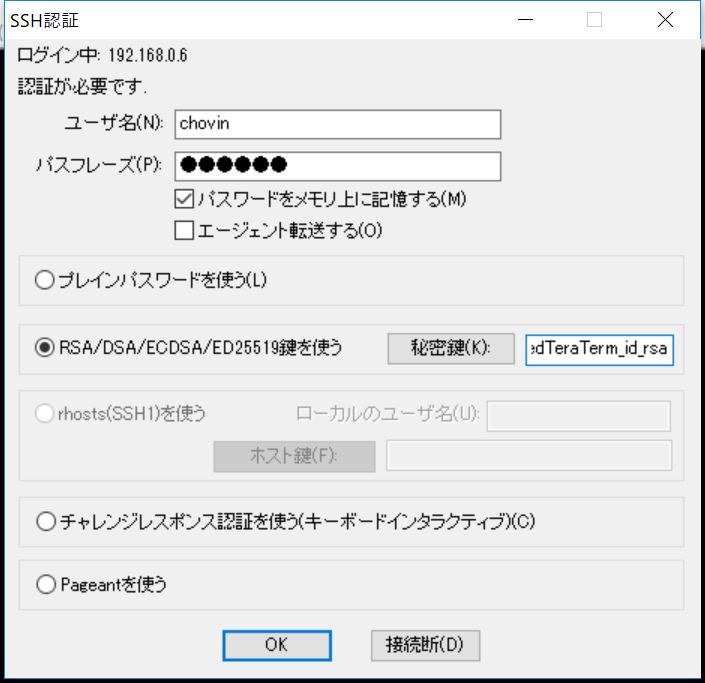Click the private key path field with TeraTerm_id_rsa
Image resolution: width=705 pixels, height=683 pixels.
point(599,349)
